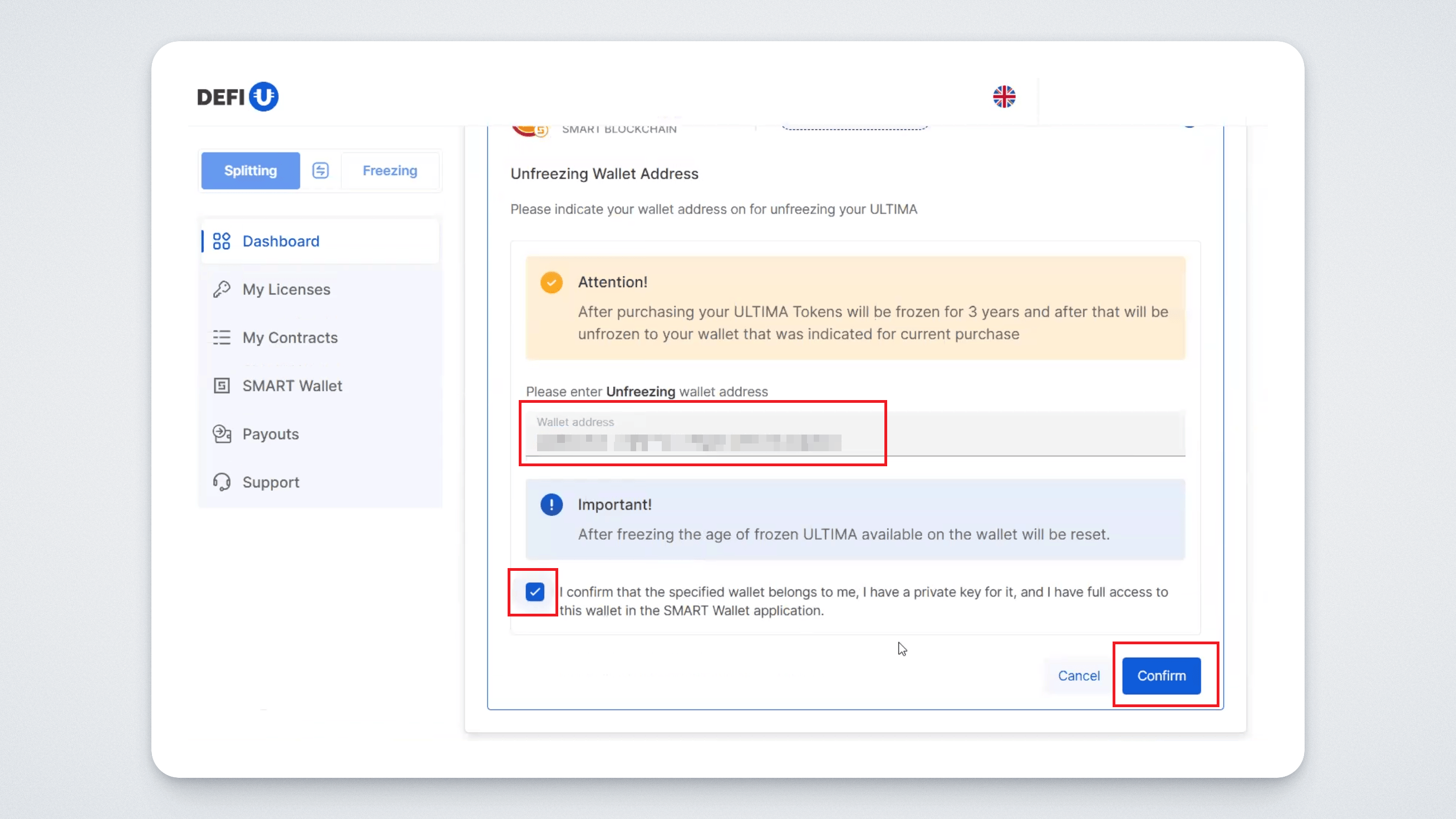Click the Payouts coins icon
The image size is (1456, 819).
[x=222, y=434]
